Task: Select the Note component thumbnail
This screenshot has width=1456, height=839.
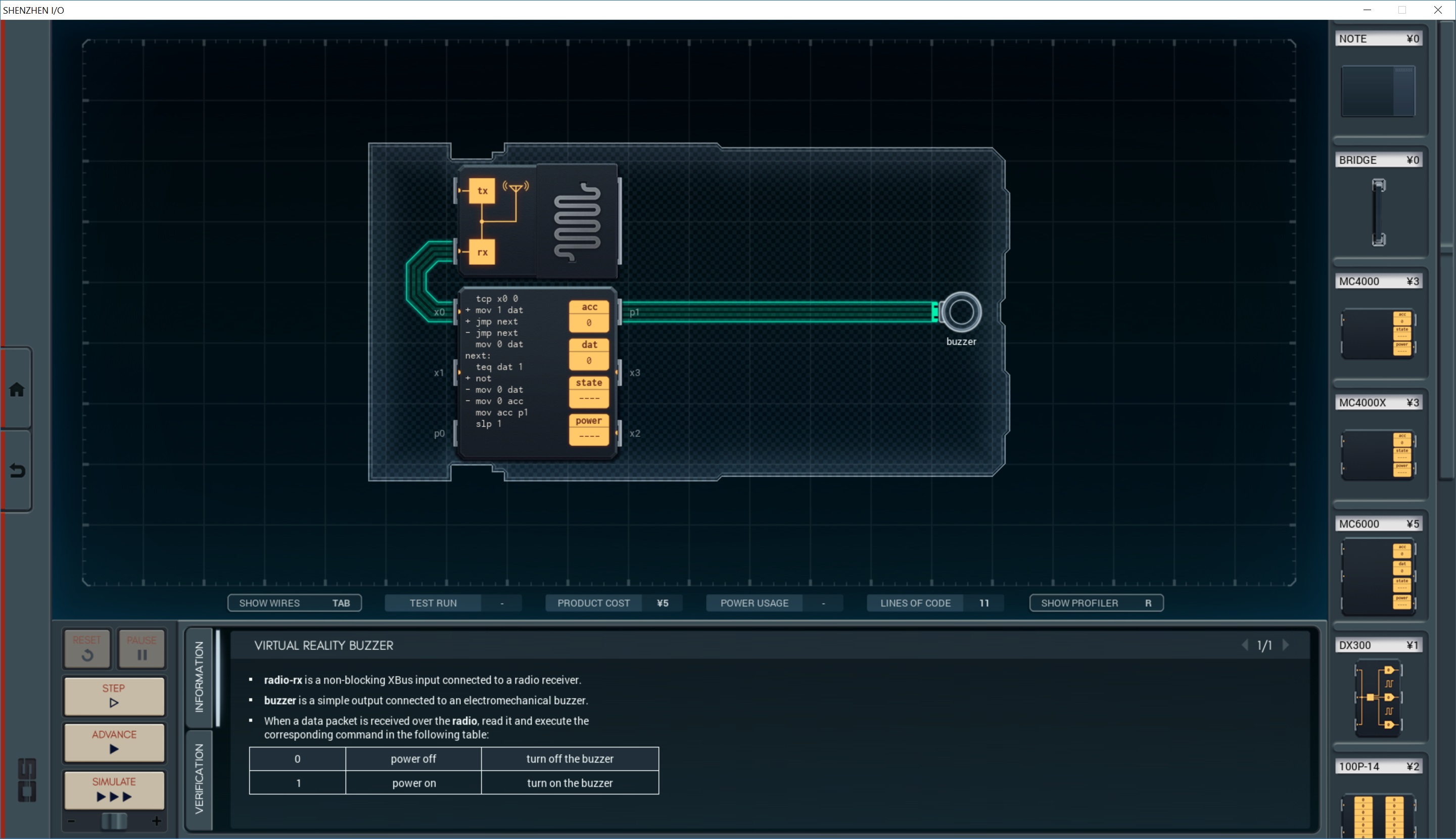Action: coord(1378,91)
